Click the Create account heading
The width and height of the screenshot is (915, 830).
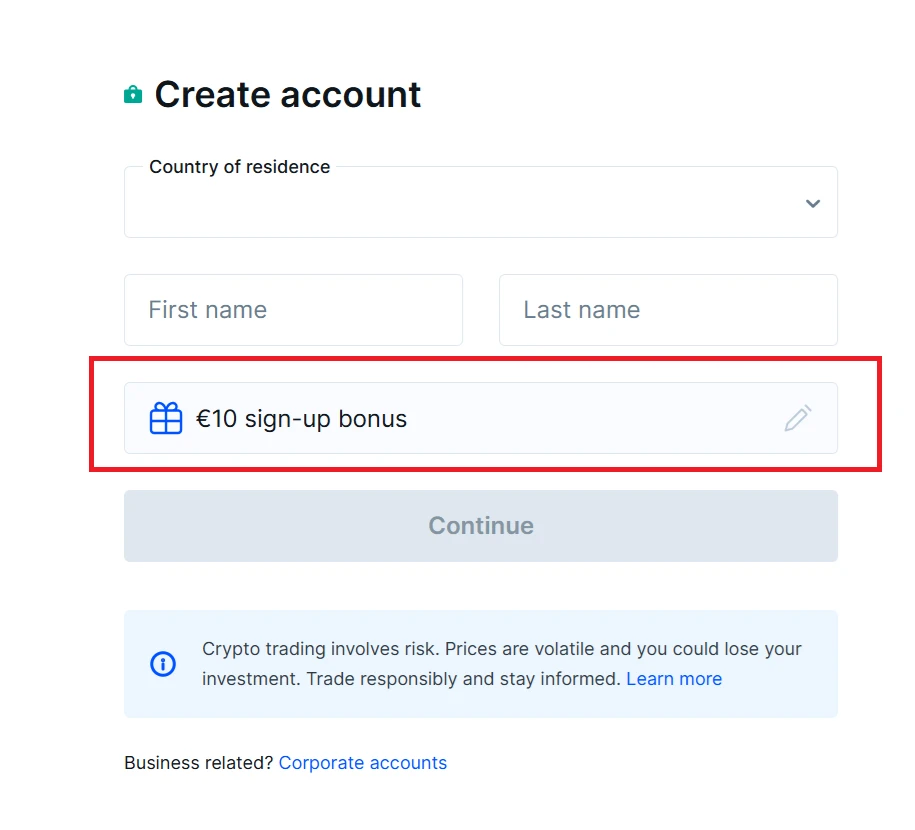(x=286, y=94)
